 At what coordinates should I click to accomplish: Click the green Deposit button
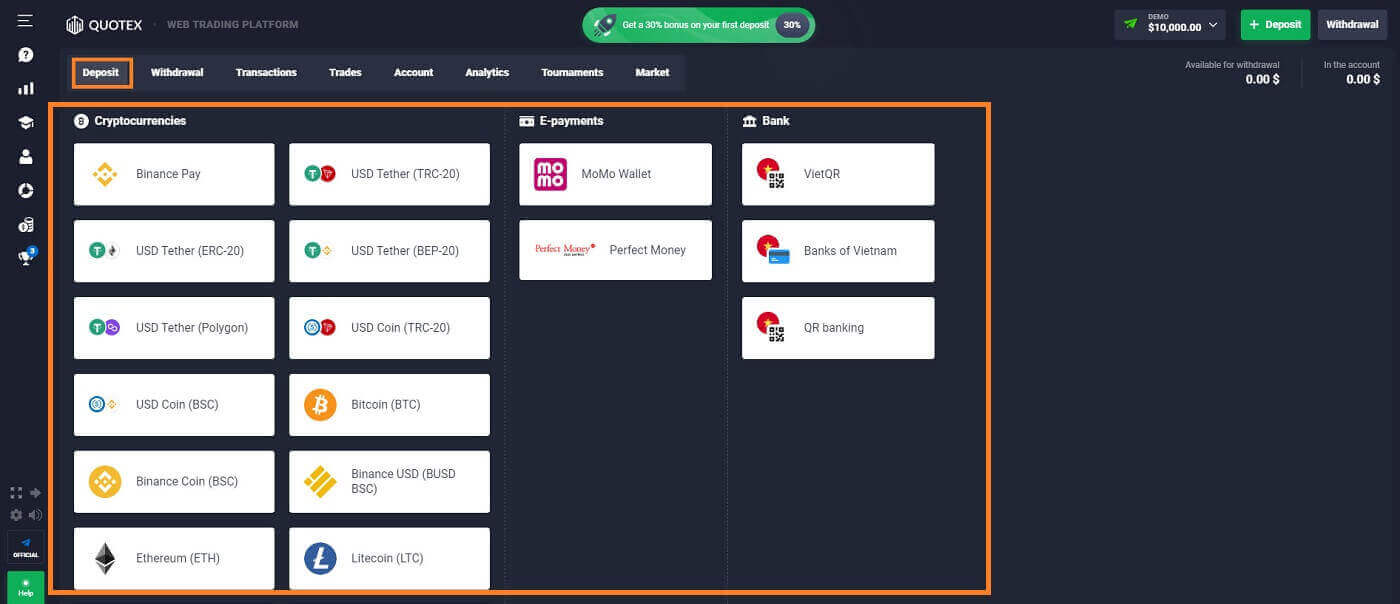click(x=1275, y=25)
